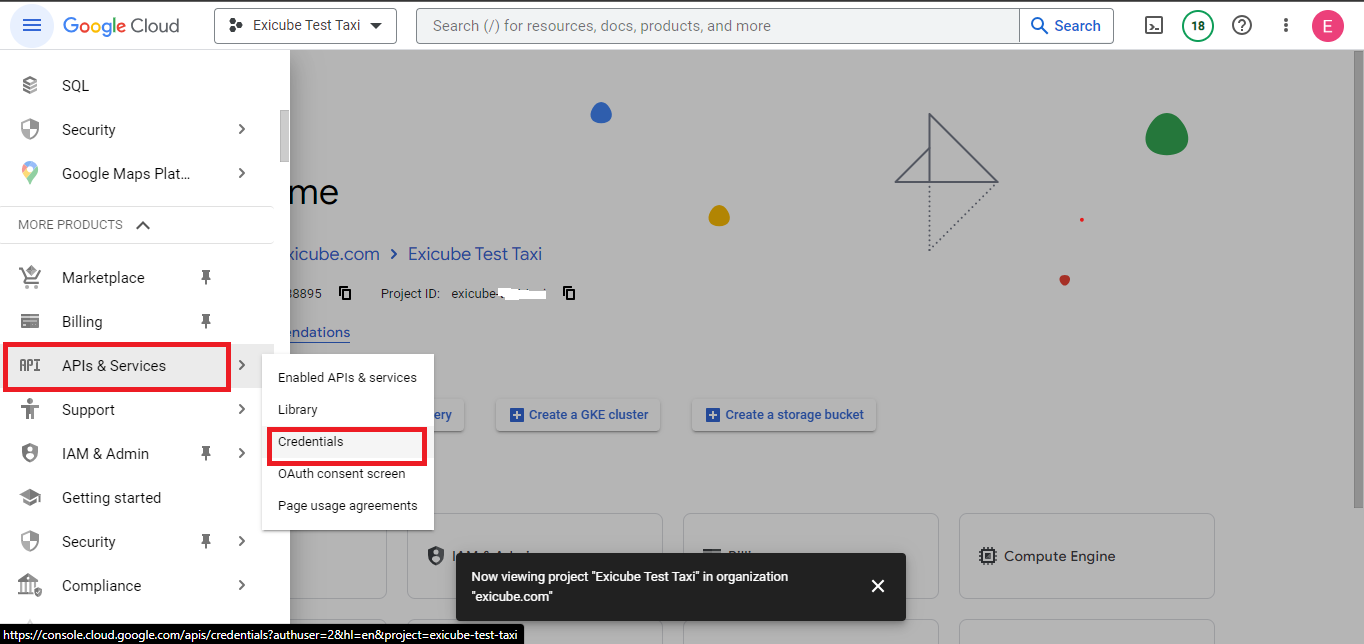The height and width of the screenshot is (644, 1364).
Task: Unpin Marketplace from the sidebar
Action: [x=206, y=278]
